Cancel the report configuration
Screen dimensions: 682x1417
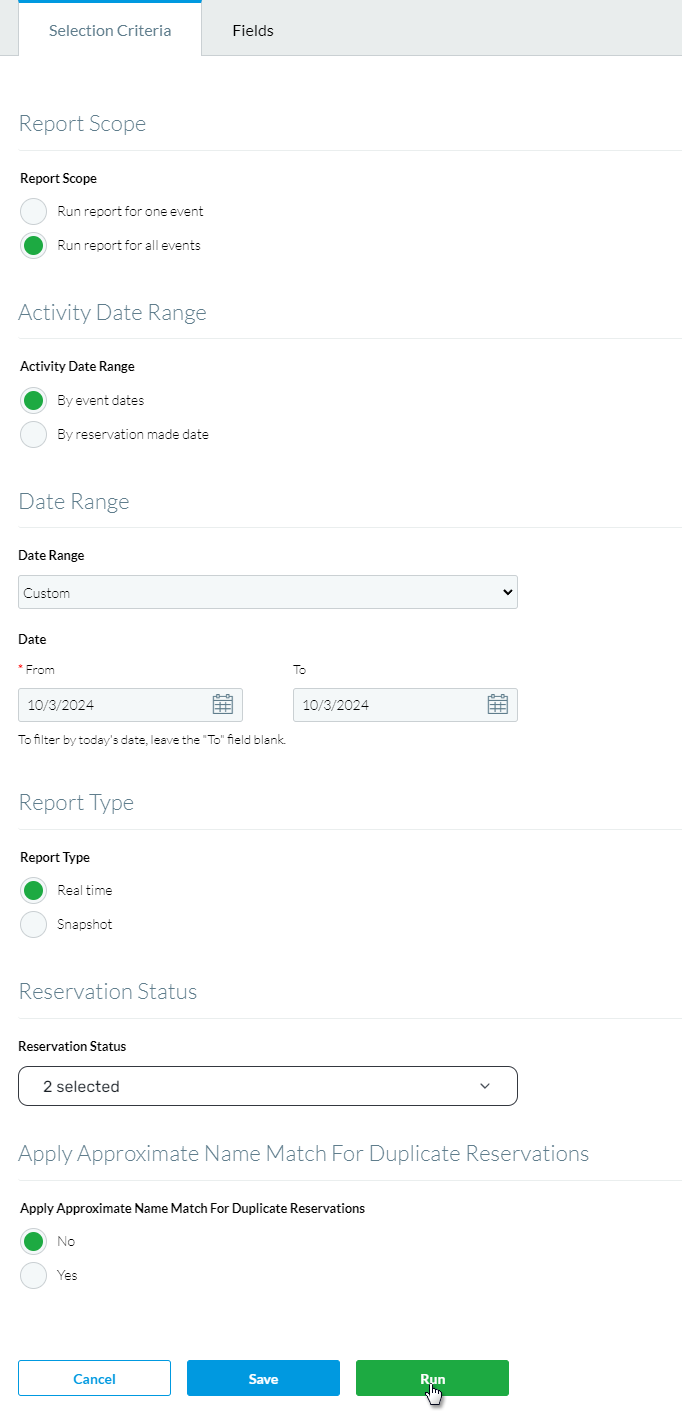click(94, 1378)
